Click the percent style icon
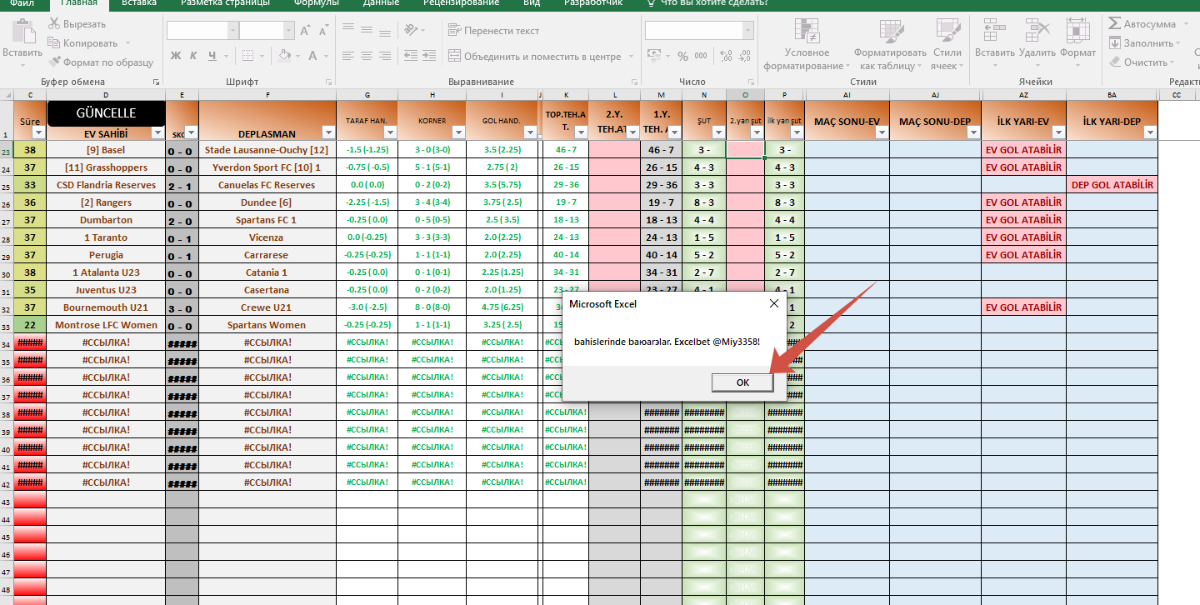This screenshot has height=605, width=1200. [x=683, y=57]
